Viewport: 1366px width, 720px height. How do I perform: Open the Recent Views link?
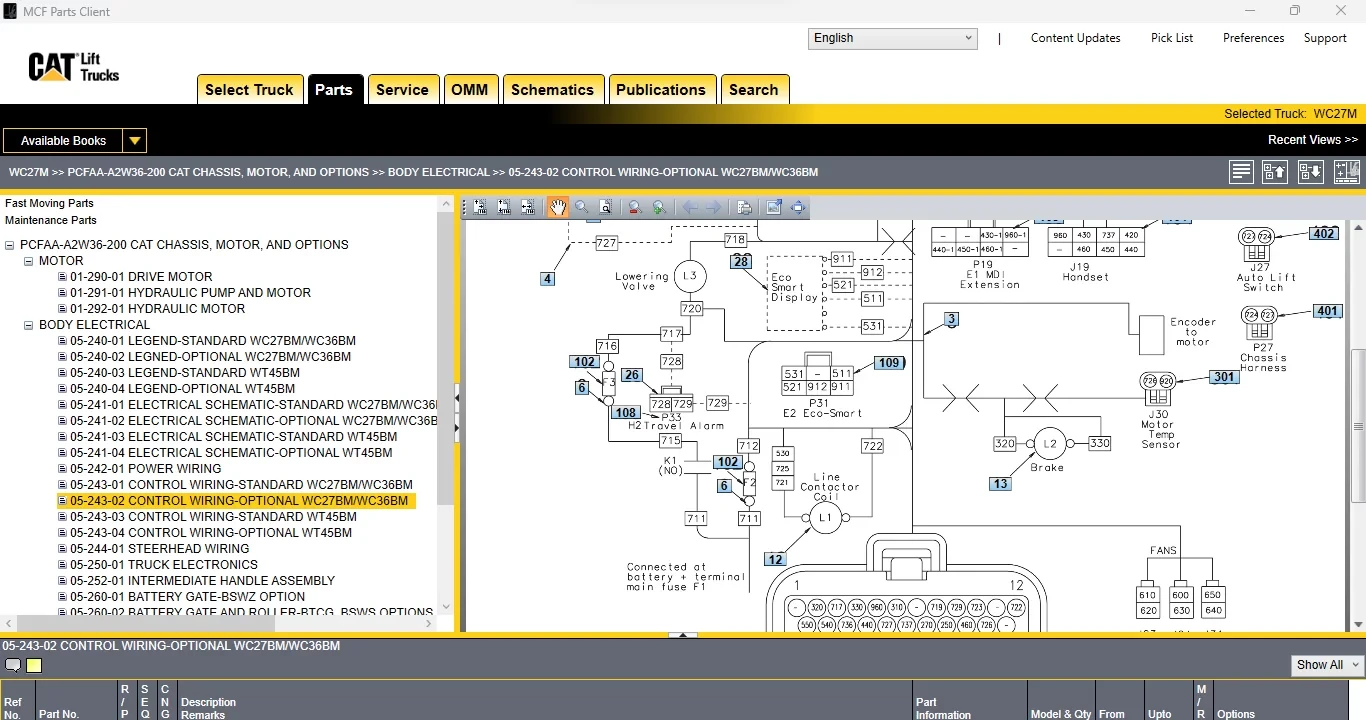click(1312, 140)
